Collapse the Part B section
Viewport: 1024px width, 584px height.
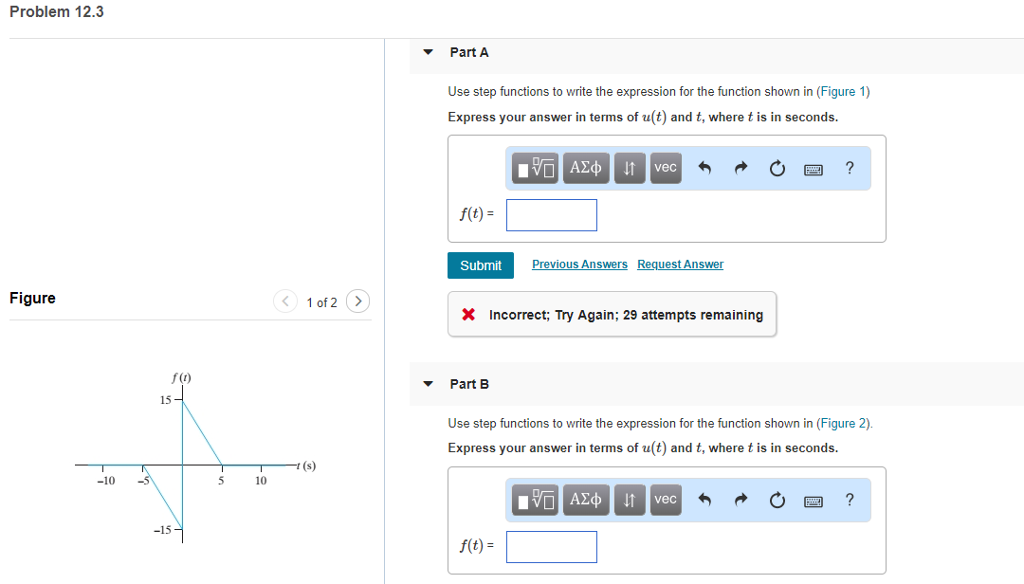pos(427,384)
